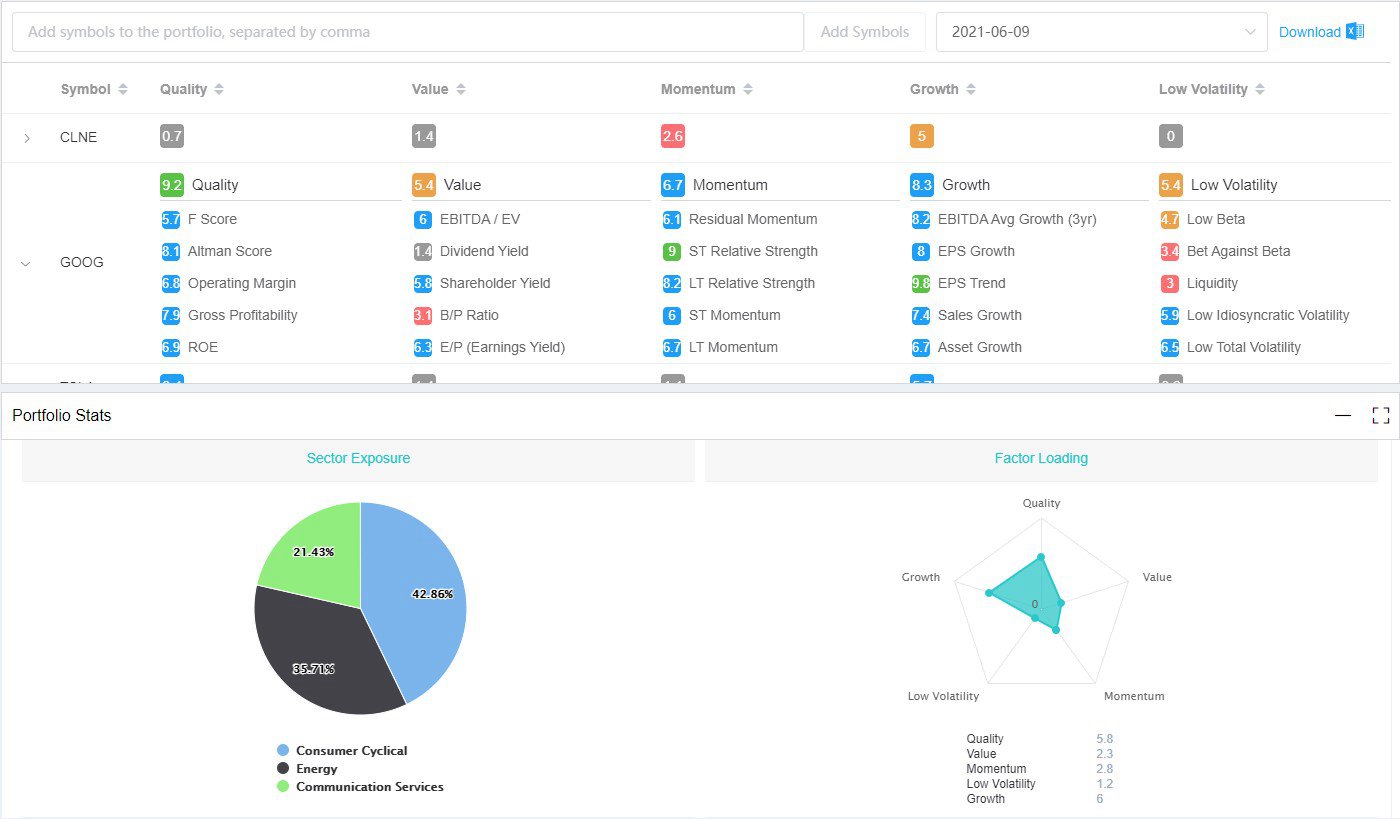Image resolution: width=1400 pixels, height=819 pixels.
Task: Collapse the GOOG row details
Action: click(x=26, y=263)
